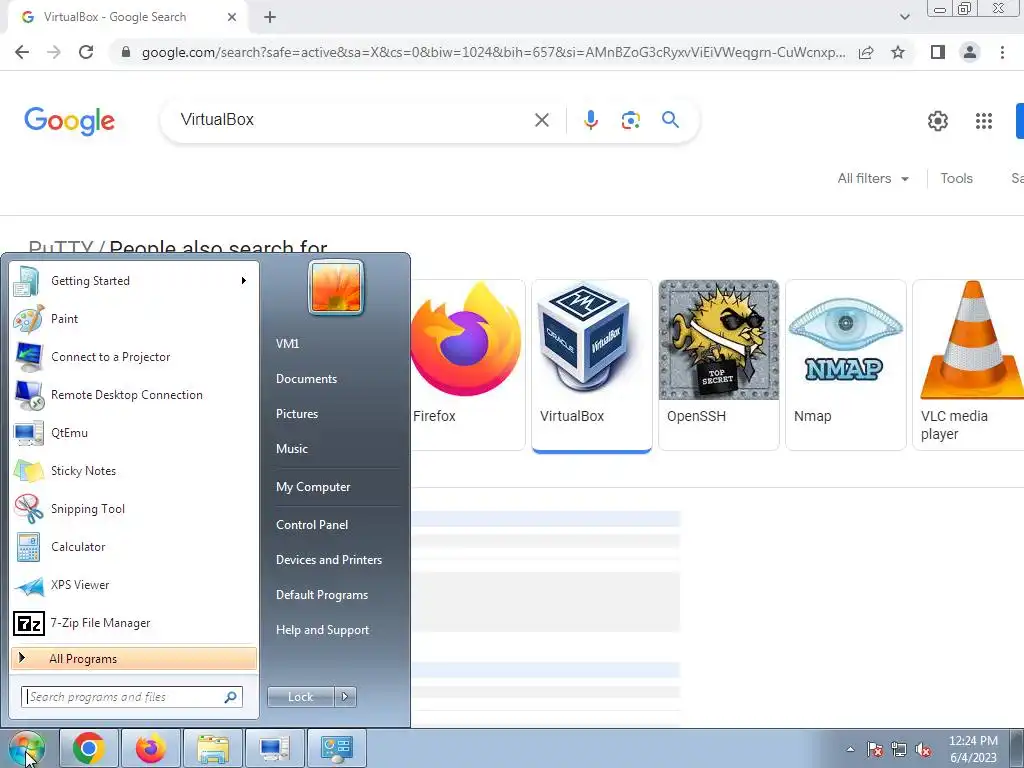Screen dimensions: 1024x768
Task: Show hidden tray icons arrow
Action: (x=850, y=750)
